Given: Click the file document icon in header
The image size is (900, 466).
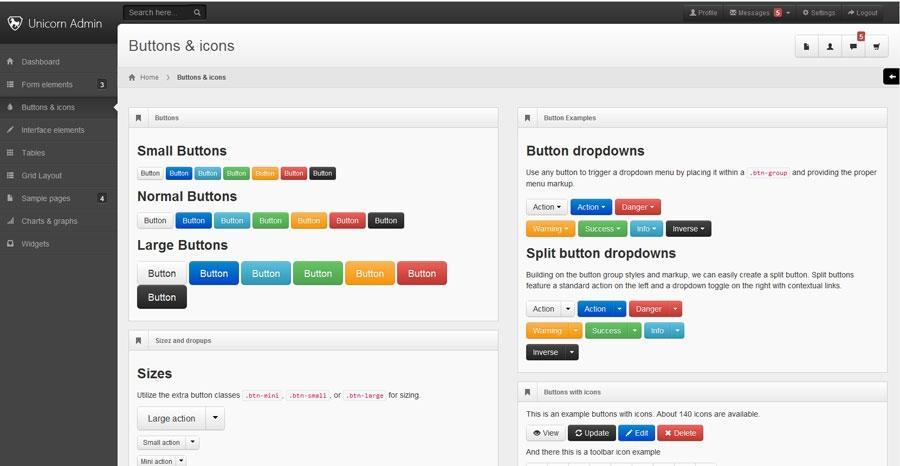Looking at the screenshot, I should (806, 47).
